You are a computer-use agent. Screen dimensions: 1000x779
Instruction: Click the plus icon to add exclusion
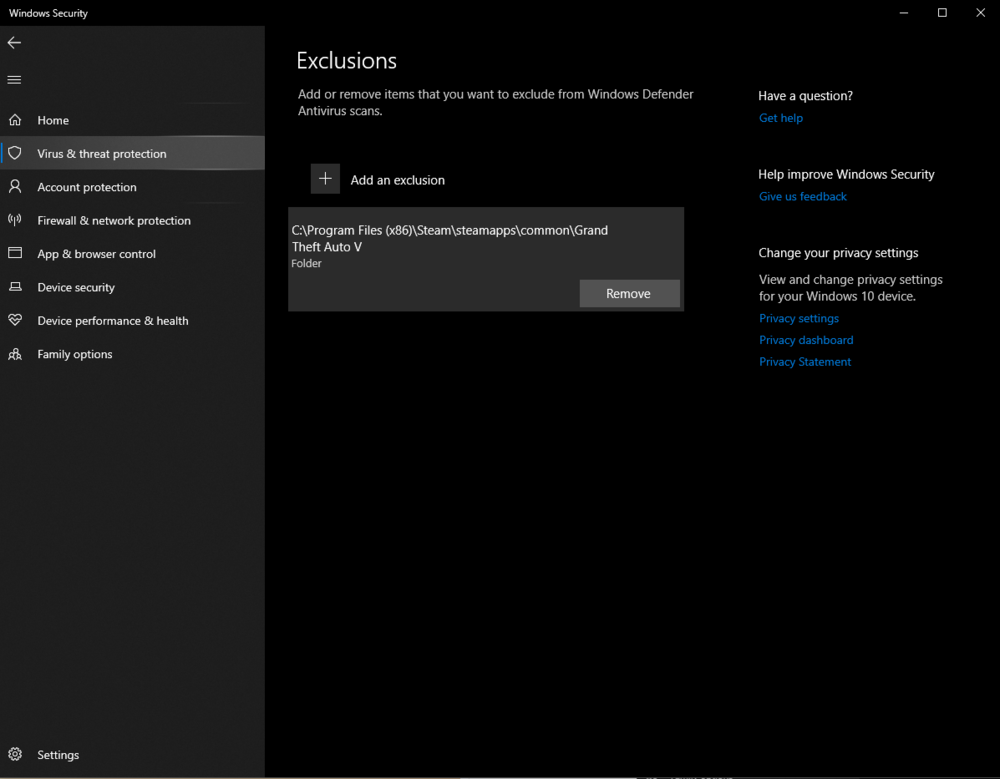325,179
